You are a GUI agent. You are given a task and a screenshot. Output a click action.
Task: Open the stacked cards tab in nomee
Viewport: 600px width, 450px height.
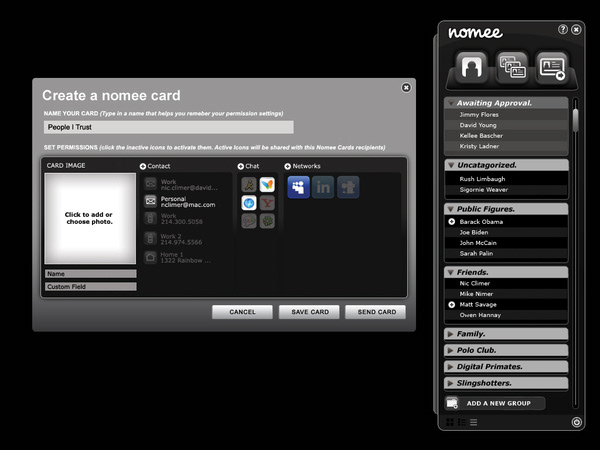point(512,67)
